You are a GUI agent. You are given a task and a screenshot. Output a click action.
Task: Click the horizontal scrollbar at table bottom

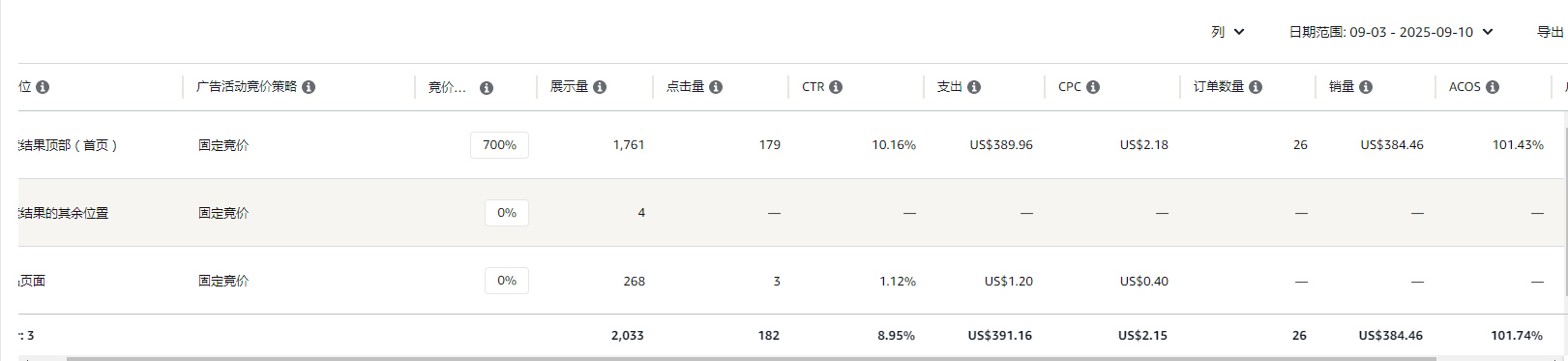(x=752, y=358)
